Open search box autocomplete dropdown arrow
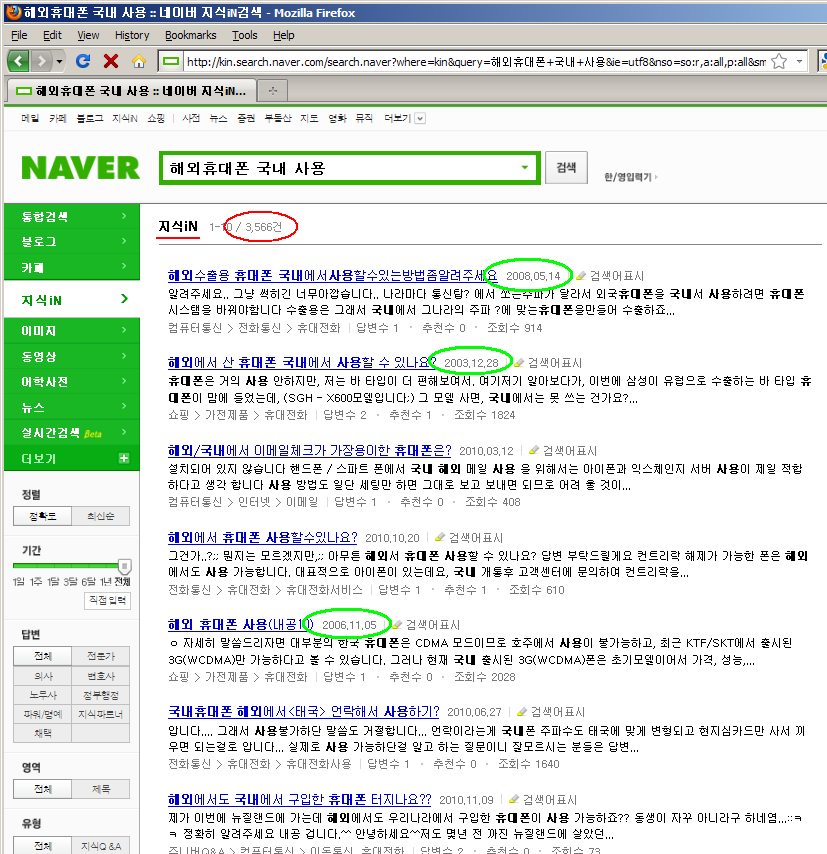 525,168
